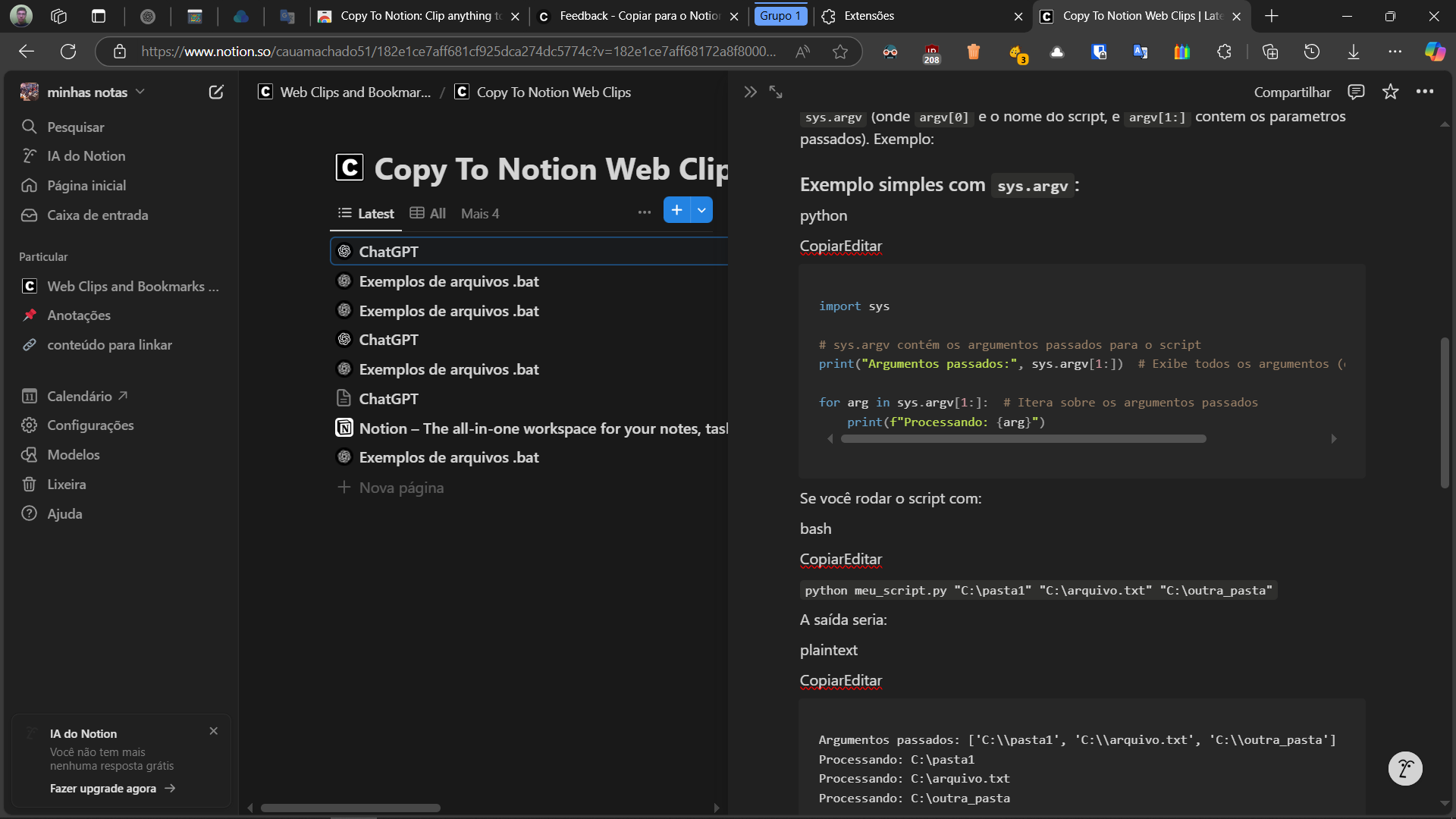Open browser downloads icon
Image resolution: width=1456 pixels, height=819 pixels.
1354,52
